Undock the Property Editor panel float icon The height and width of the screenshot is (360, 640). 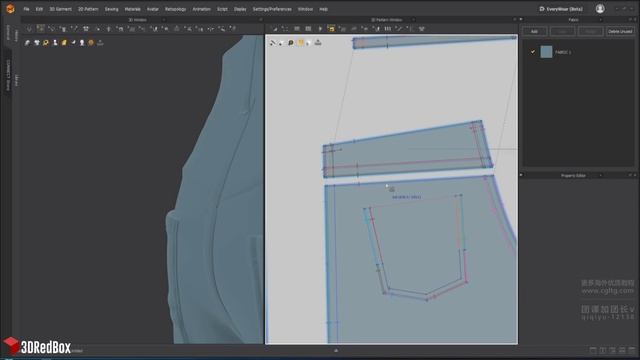pyautogui.click(x=630, y=175)
